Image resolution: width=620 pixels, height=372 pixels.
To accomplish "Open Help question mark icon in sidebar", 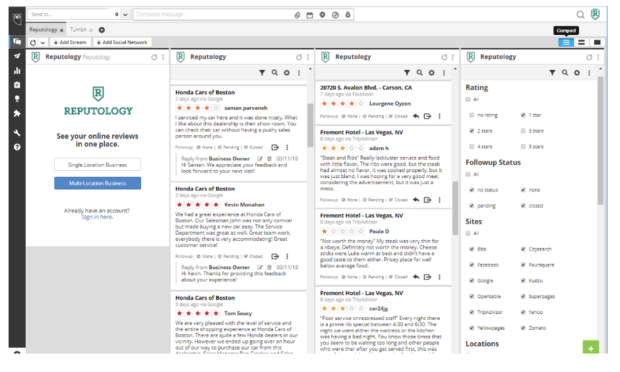I will (17, 147).
